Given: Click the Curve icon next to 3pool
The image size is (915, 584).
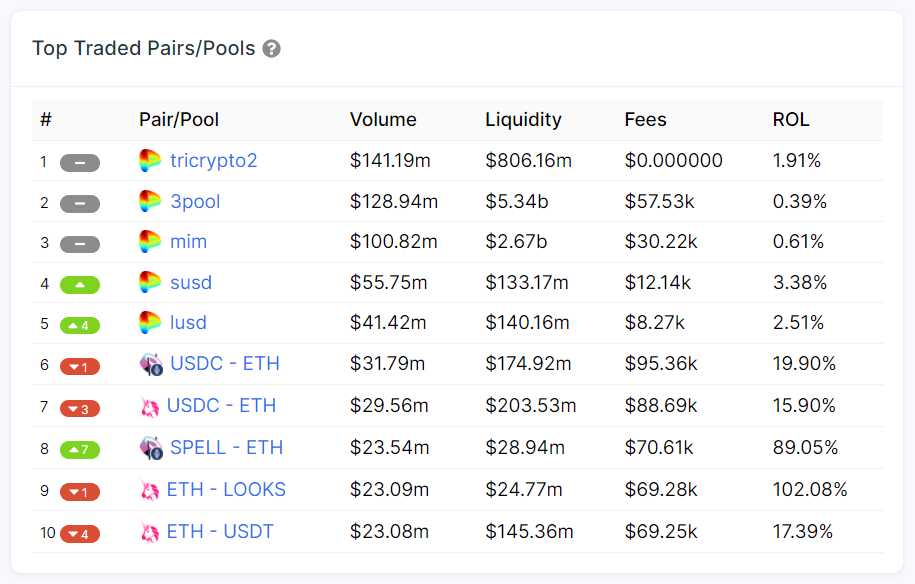Looking at the screenshot, I should pos(150,202).
